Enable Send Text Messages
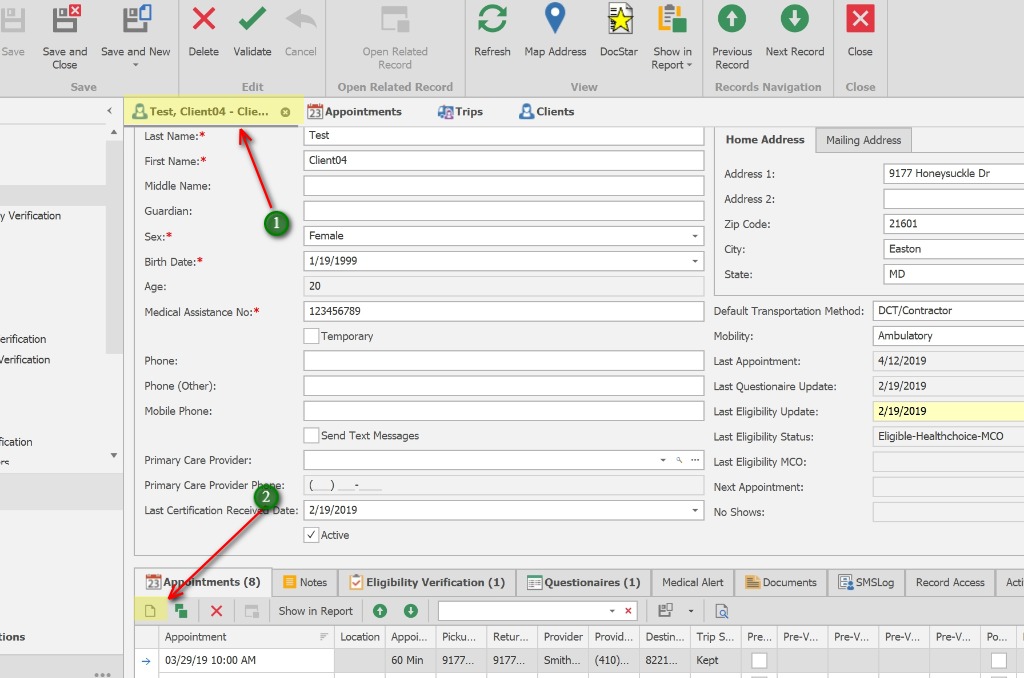The image size is (1024, 678). 311,435
